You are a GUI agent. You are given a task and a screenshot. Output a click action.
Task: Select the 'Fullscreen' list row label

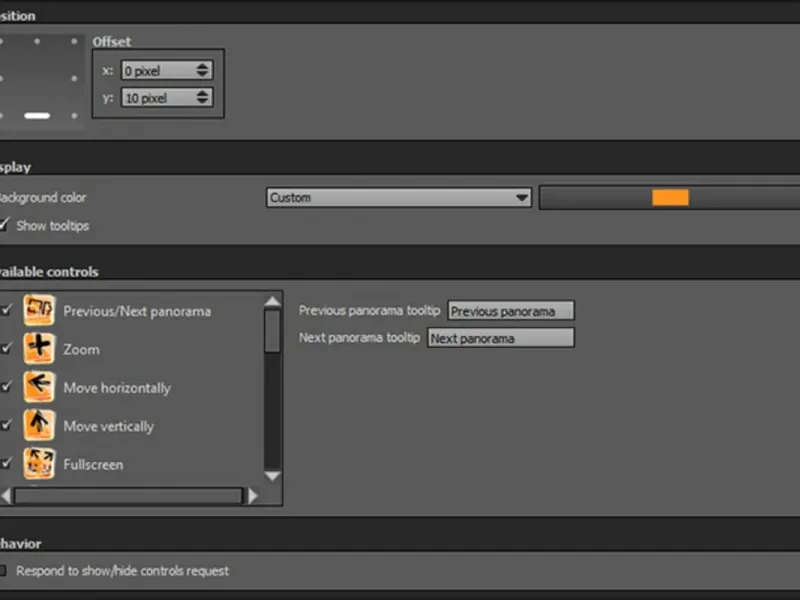[x=93, y=464]
